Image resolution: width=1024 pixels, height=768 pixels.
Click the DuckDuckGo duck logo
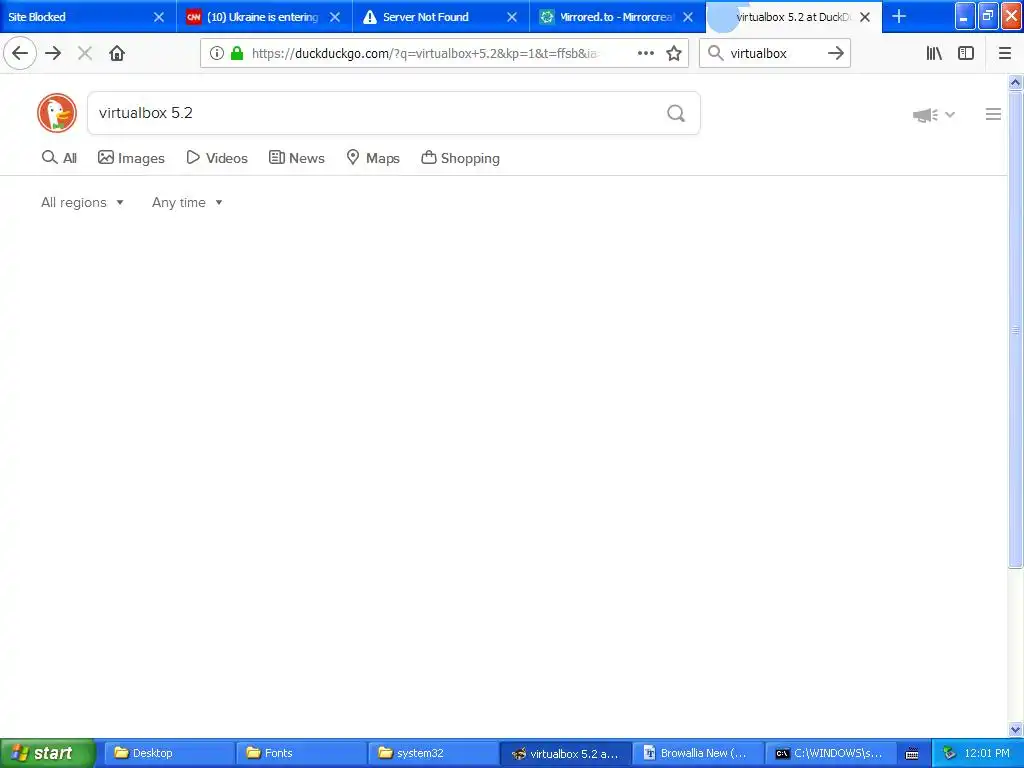point(57,113)
